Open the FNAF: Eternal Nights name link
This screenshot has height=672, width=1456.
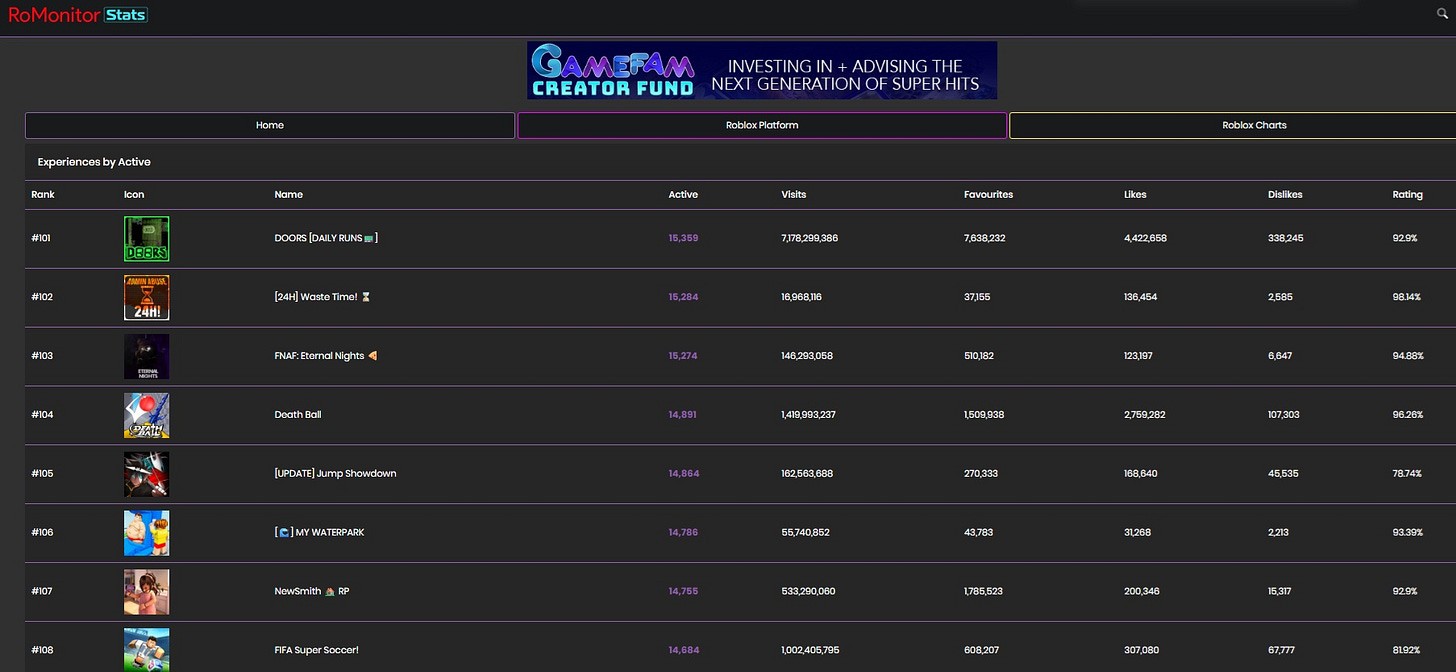coord(326,356)
